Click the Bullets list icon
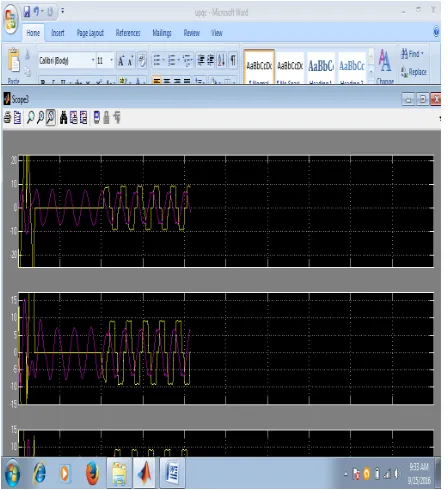The height and width of the screenshot is (490, 448). tap(157, 61)
